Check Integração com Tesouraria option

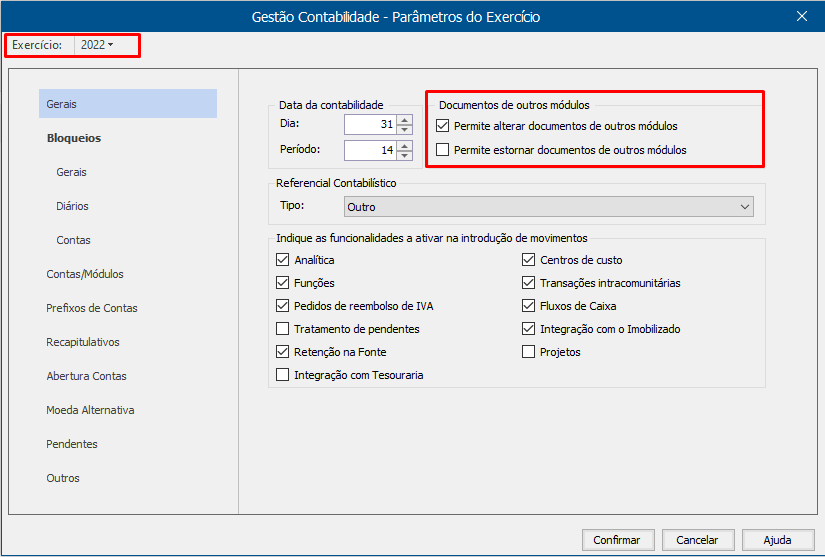282,375
